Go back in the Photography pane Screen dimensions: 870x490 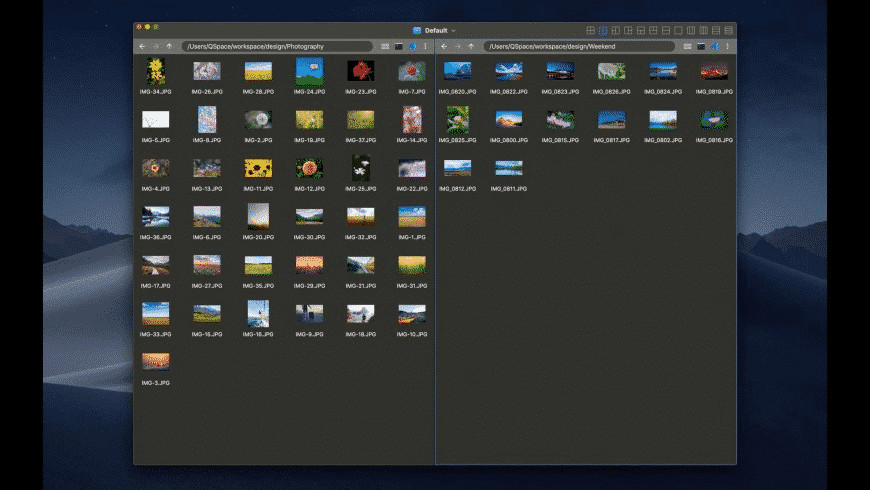coord(142,47)
